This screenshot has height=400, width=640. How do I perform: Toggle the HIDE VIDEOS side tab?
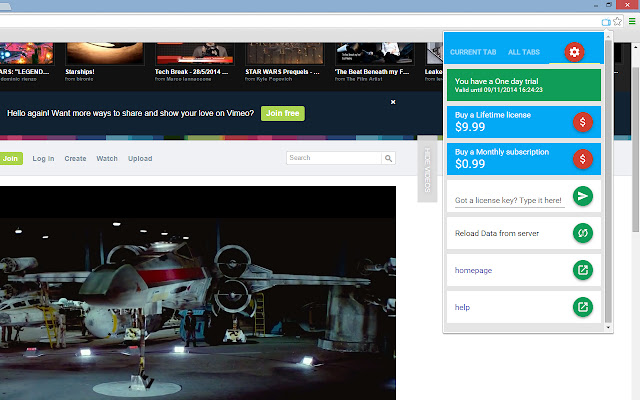(x=427, y=169)
